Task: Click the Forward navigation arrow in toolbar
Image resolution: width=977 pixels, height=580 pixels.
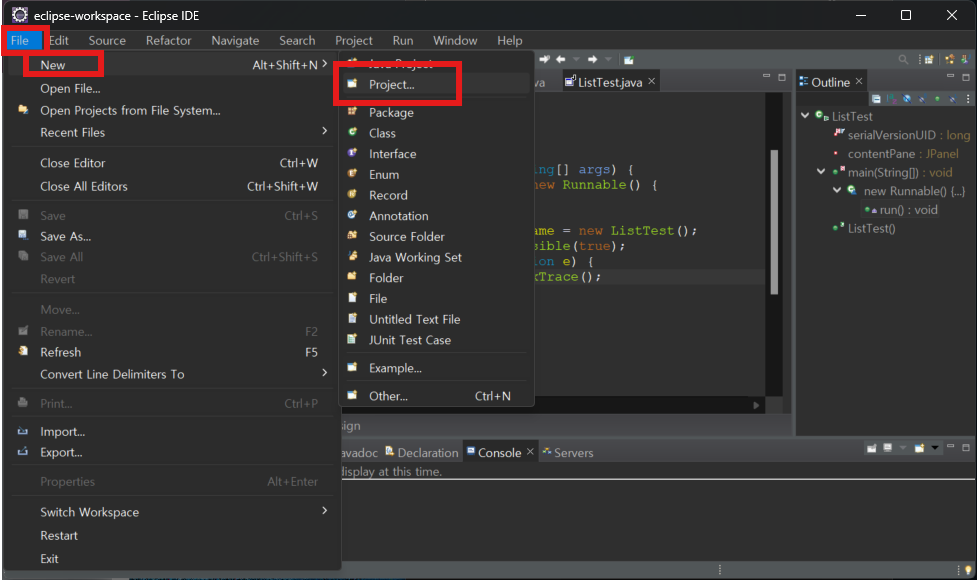Action: (x=593, y=59)
